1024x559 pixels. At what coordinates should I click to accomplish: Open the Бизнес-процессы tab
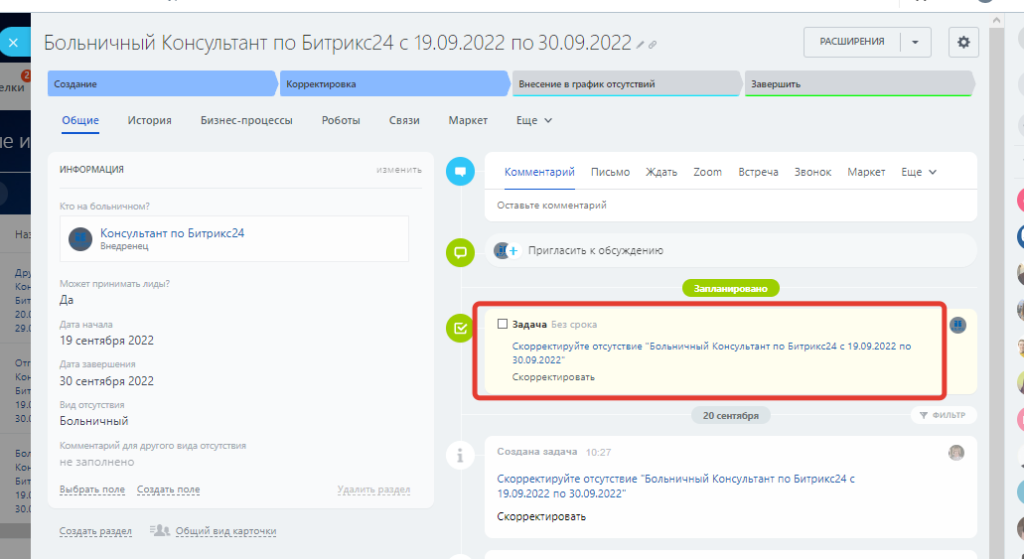point(246,121)
